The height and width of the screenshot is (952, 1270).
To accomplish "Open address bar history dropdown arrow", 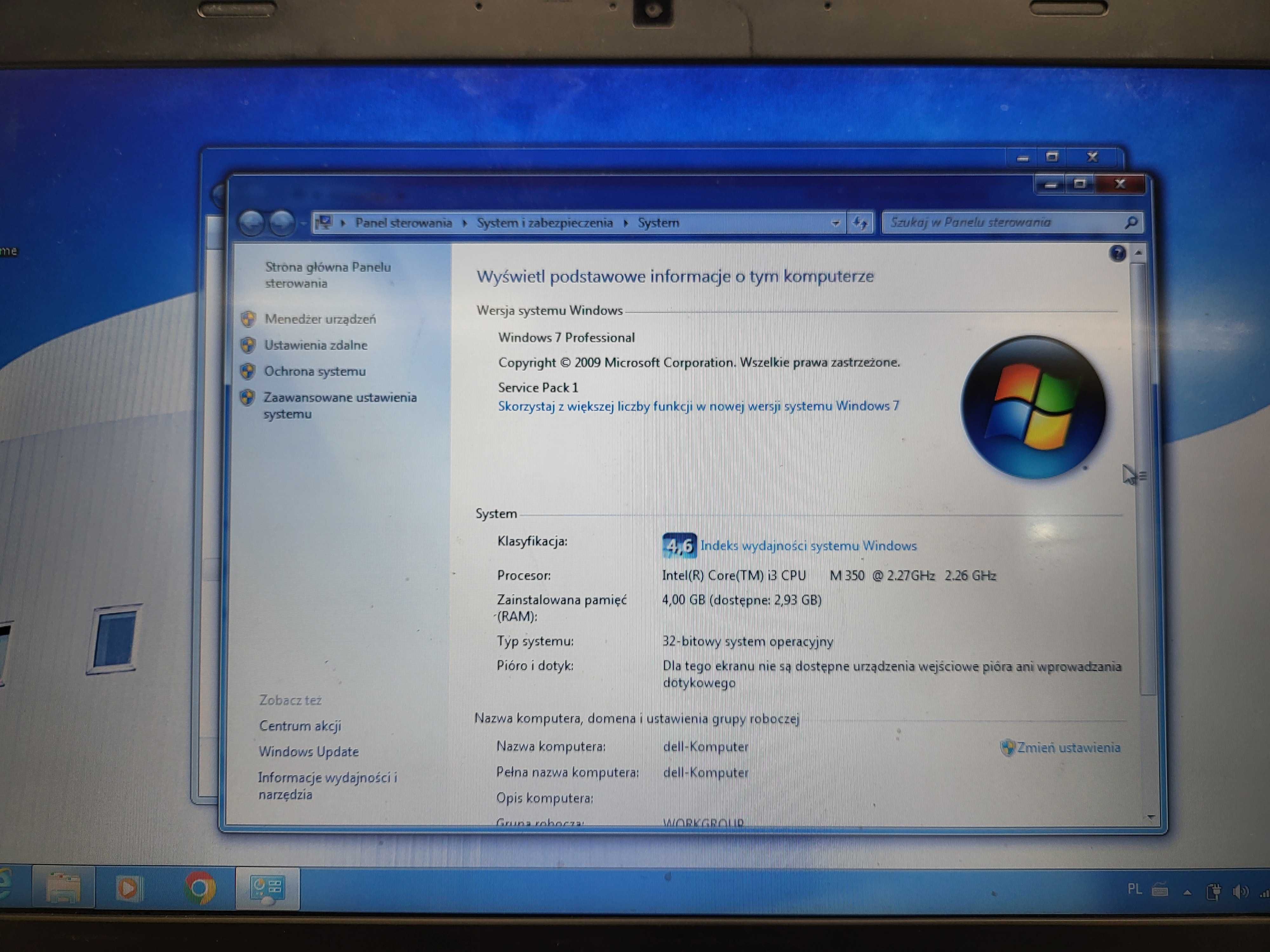I will pos(835,223).
